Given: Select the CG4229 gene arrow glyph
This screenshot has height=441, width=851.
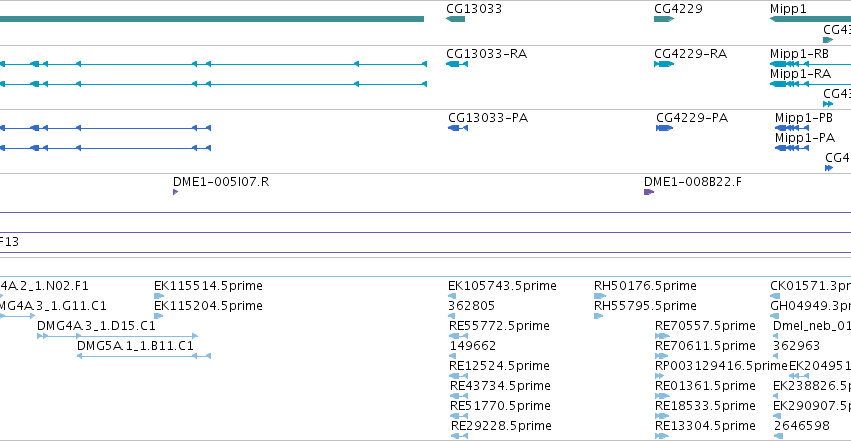Looking at the screenshot, I should coord(664,19).
